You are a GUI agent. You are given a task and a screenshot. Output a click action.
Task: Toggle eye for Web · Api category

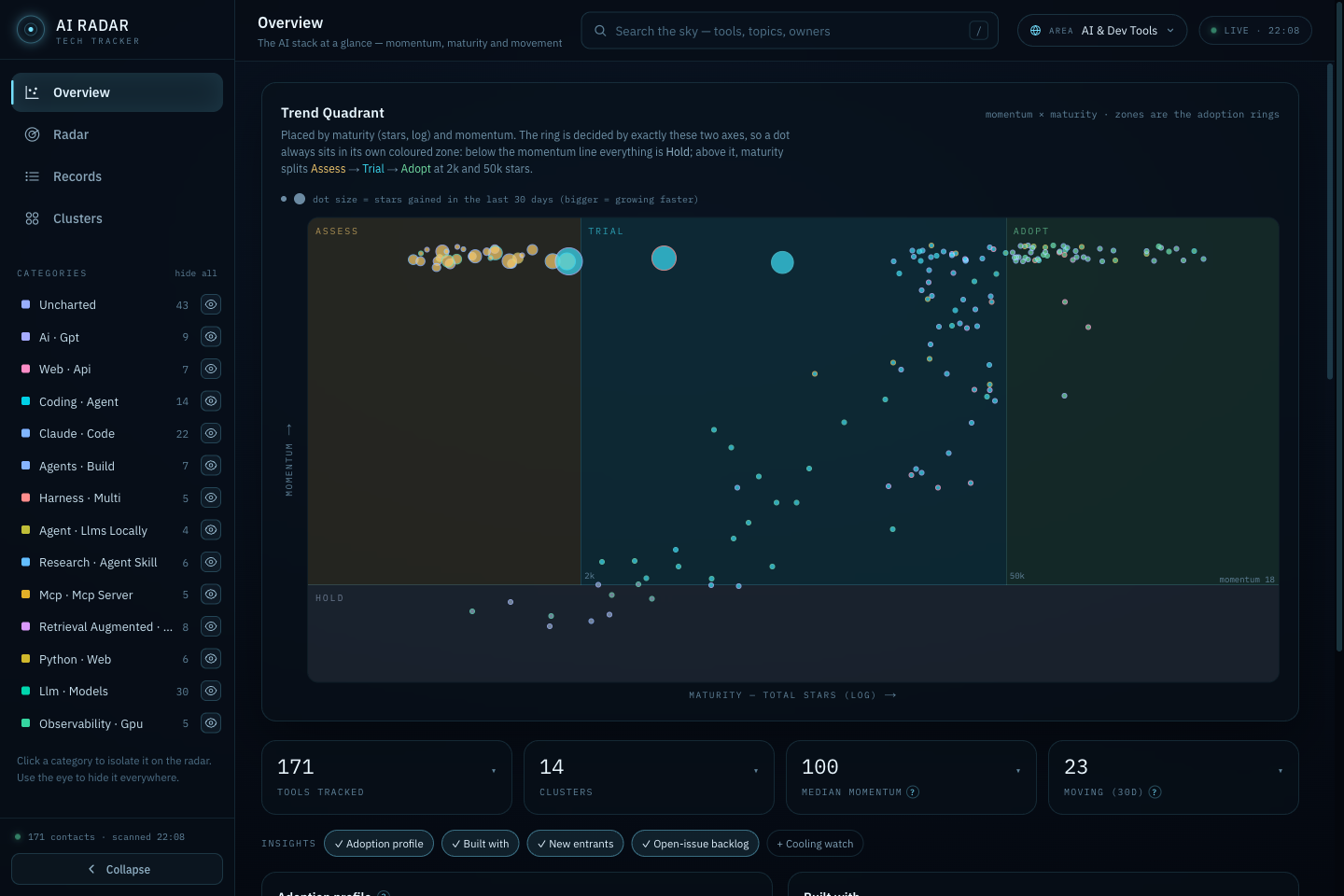(211, 369)
